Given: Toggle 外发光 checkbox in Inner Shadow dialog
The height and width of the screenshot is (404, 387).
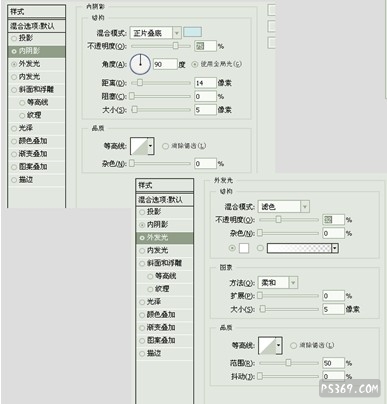Looking at the screenshot, I should (14, 64).
